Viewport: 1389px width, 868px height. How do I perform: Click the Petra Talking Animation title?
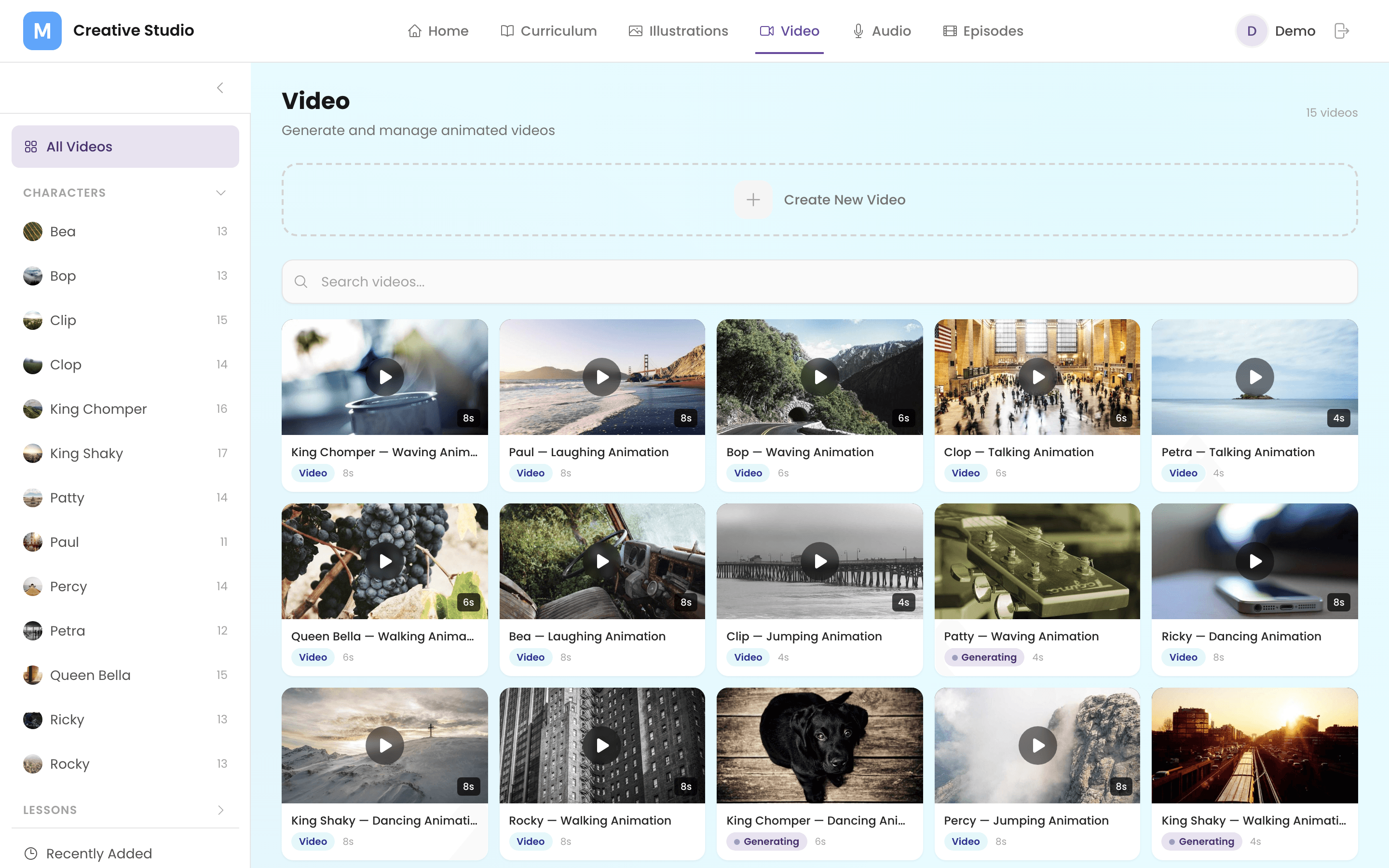[x=1238, y=452]
